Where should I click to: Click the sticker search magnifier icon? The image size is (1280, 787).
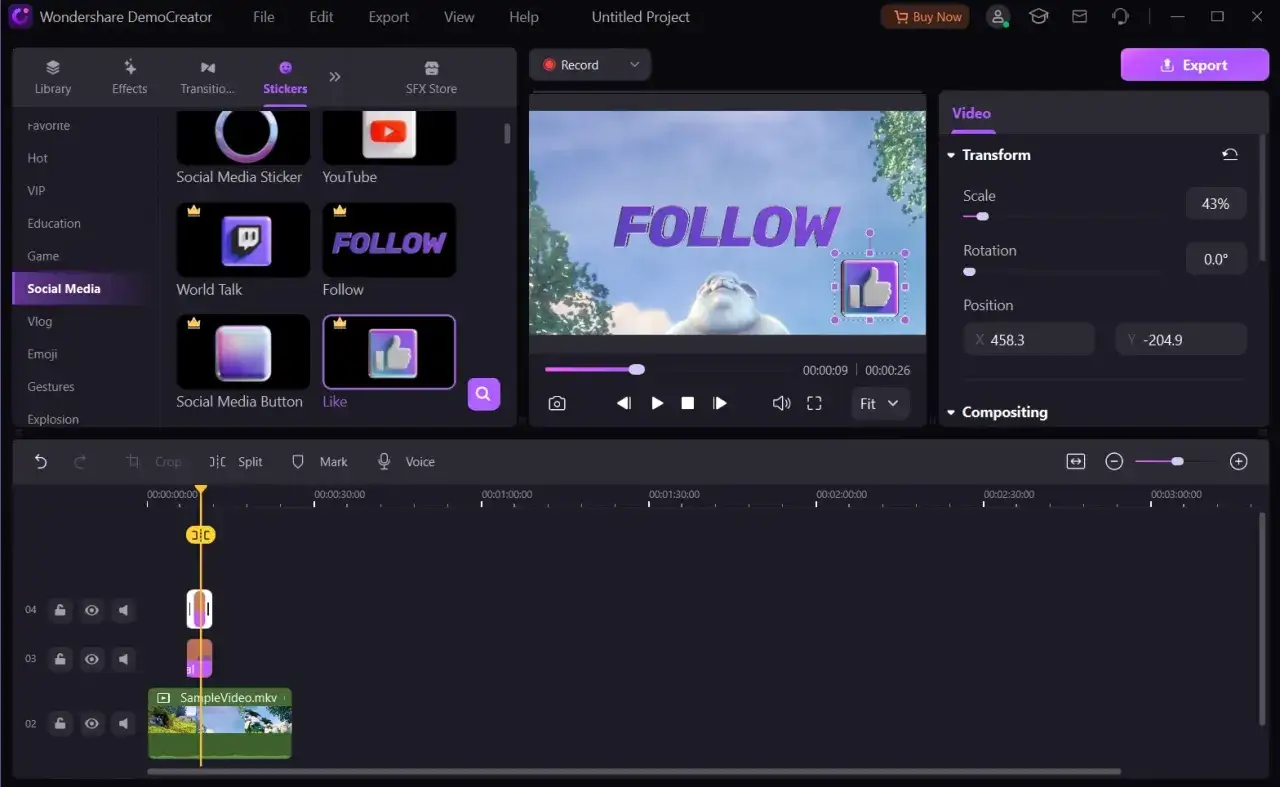coord(483,394)
